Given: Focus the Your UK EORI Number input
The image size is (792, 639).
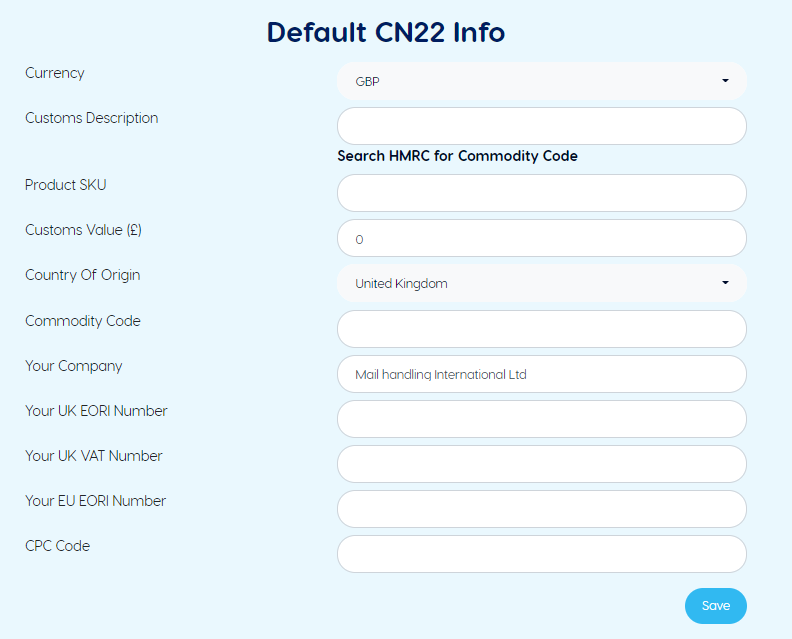Looking at the screenshot, I should point(541,419).
